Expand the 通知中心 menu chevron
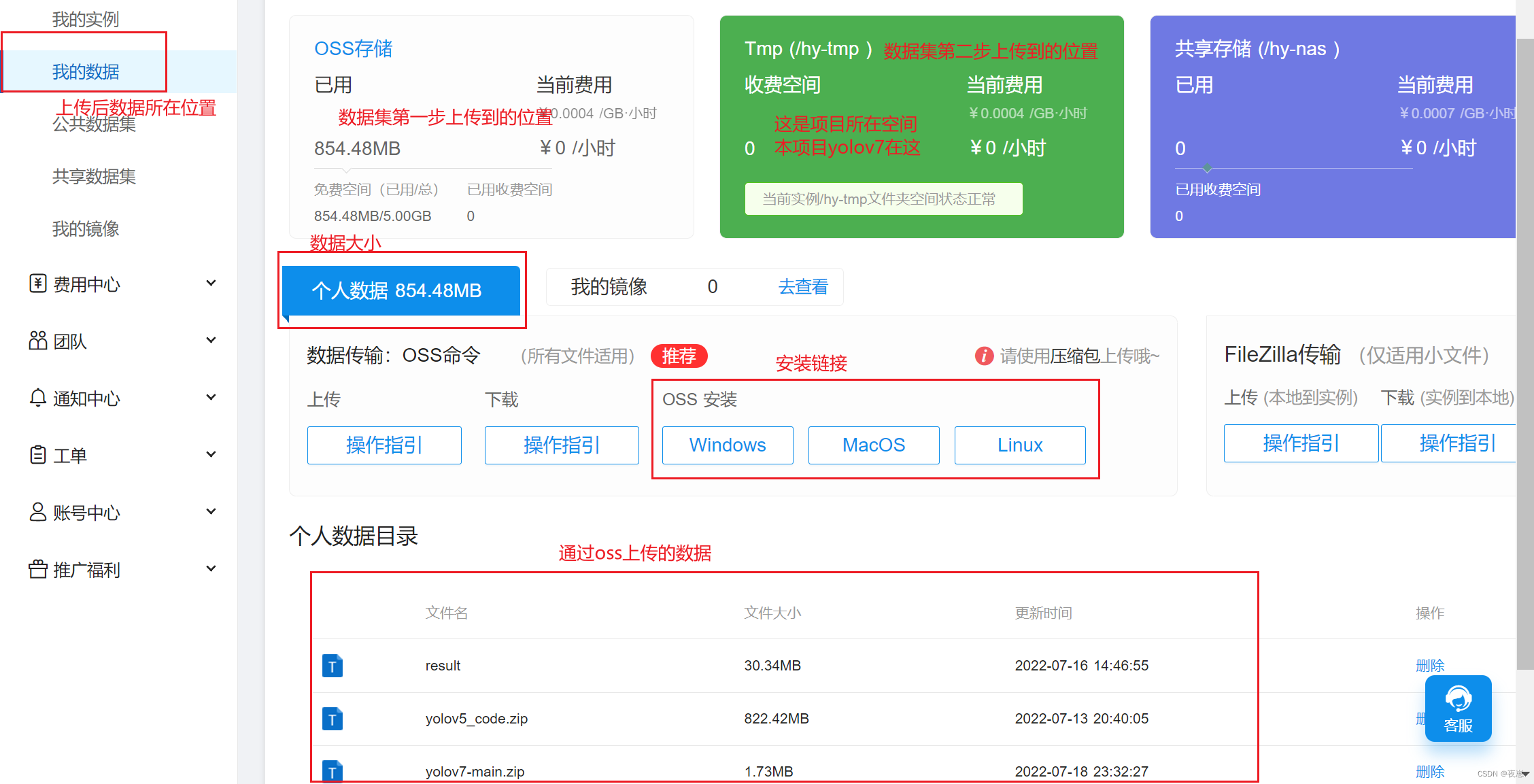 pos(211,397)
